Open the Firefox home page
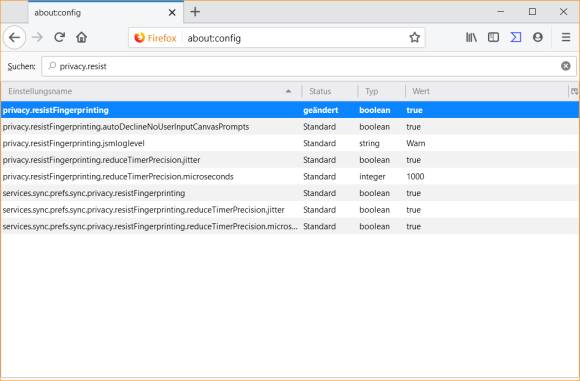The height and width of the screenshot is (381, 580). 81,37
